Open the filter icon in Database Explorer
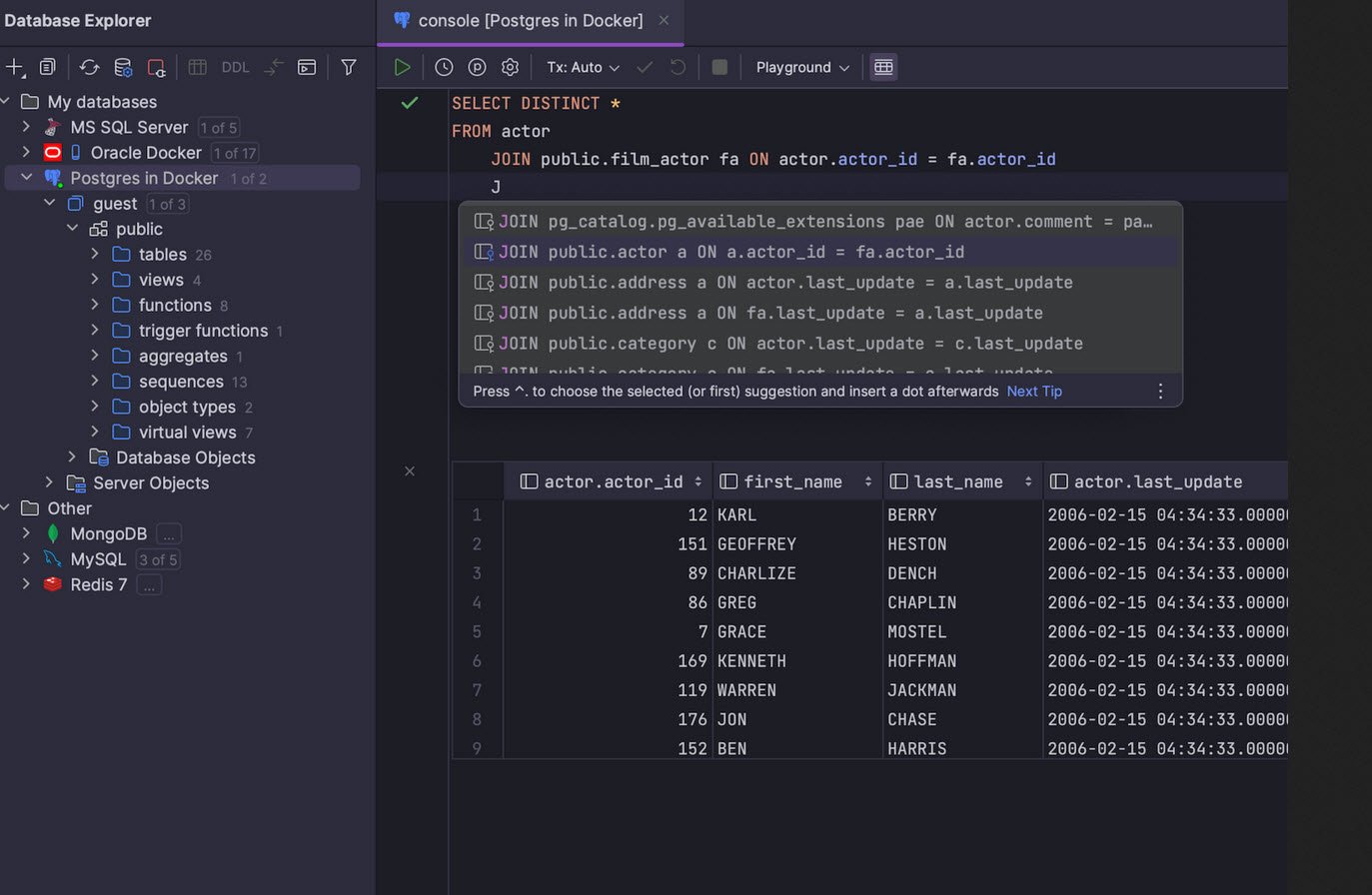 click(348, 67)
